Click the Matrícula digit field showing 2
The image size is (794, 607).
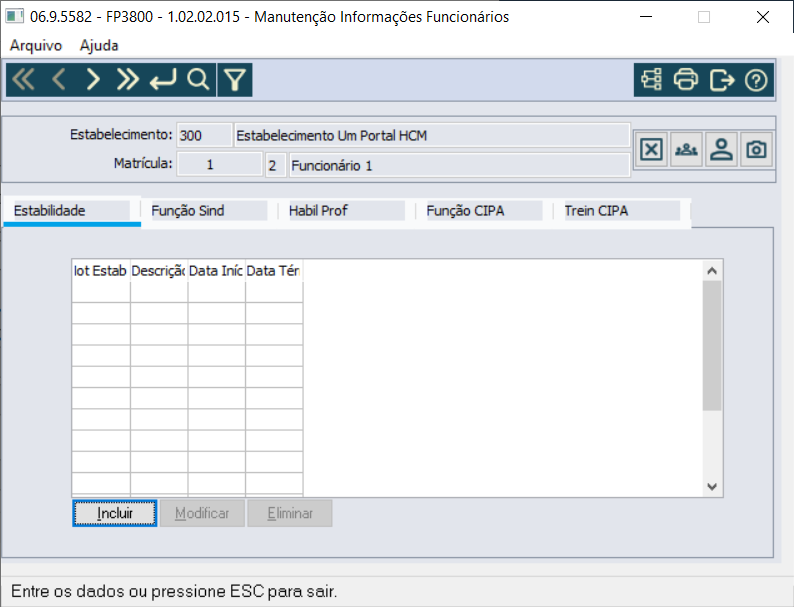[275, 165]
